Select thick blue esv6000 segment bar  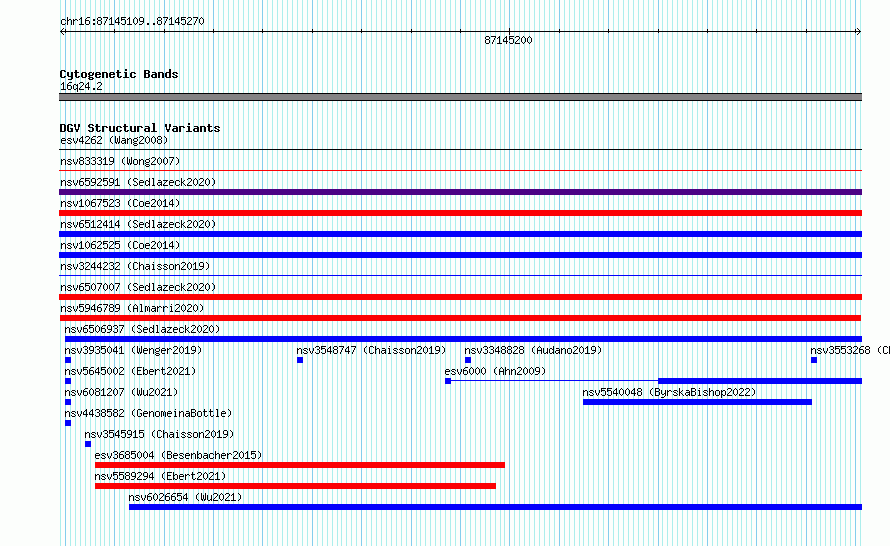760,381
